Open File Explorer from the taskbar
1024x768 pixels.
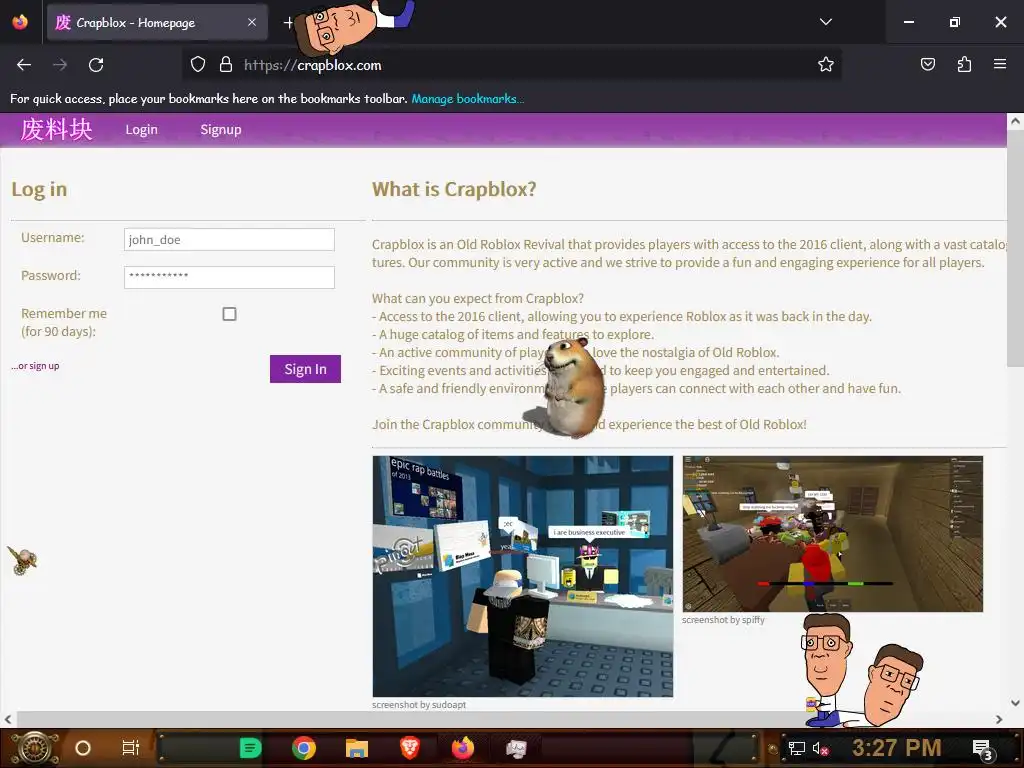[x=357, y=748]
